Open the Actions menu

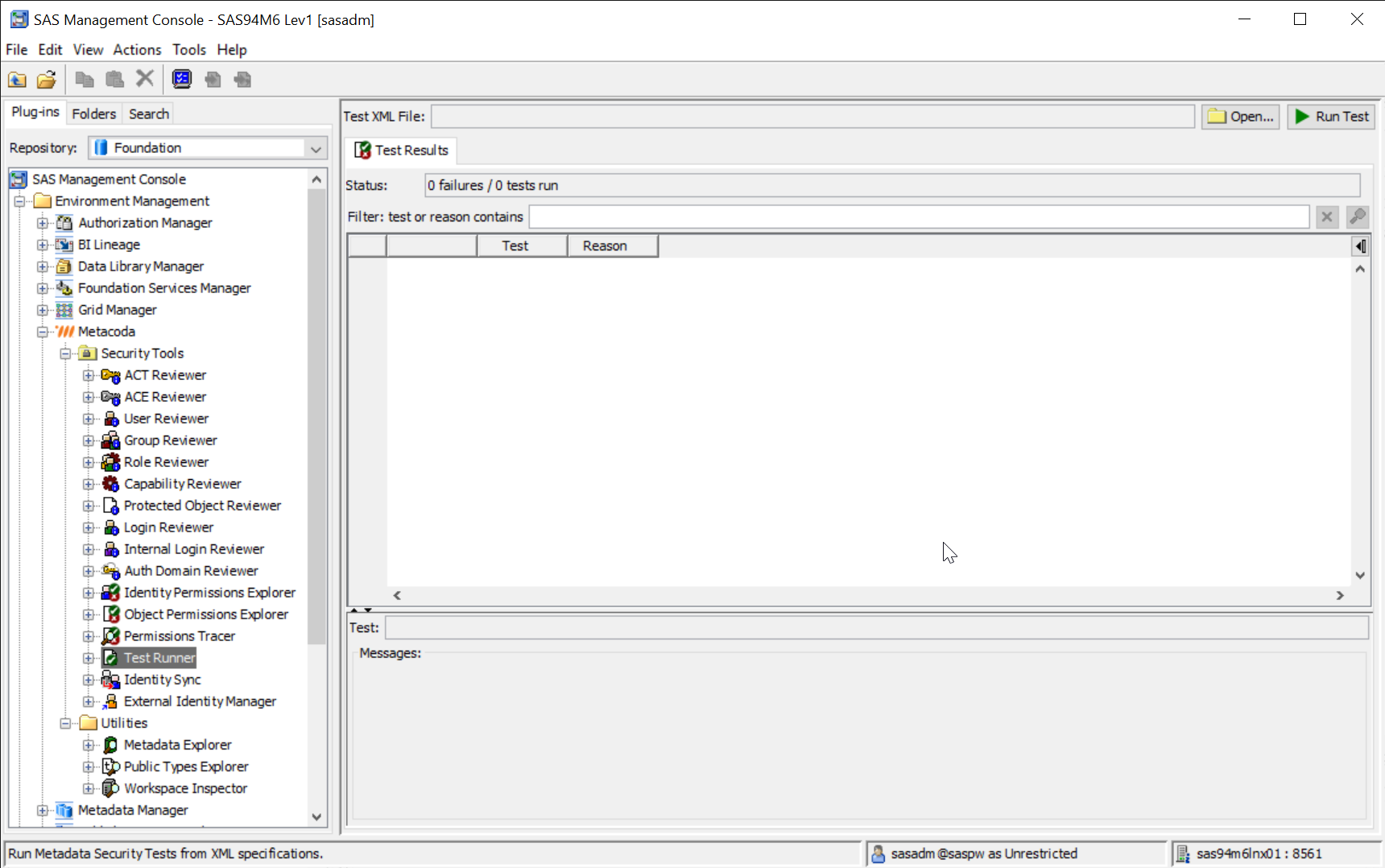click(137, 50)
